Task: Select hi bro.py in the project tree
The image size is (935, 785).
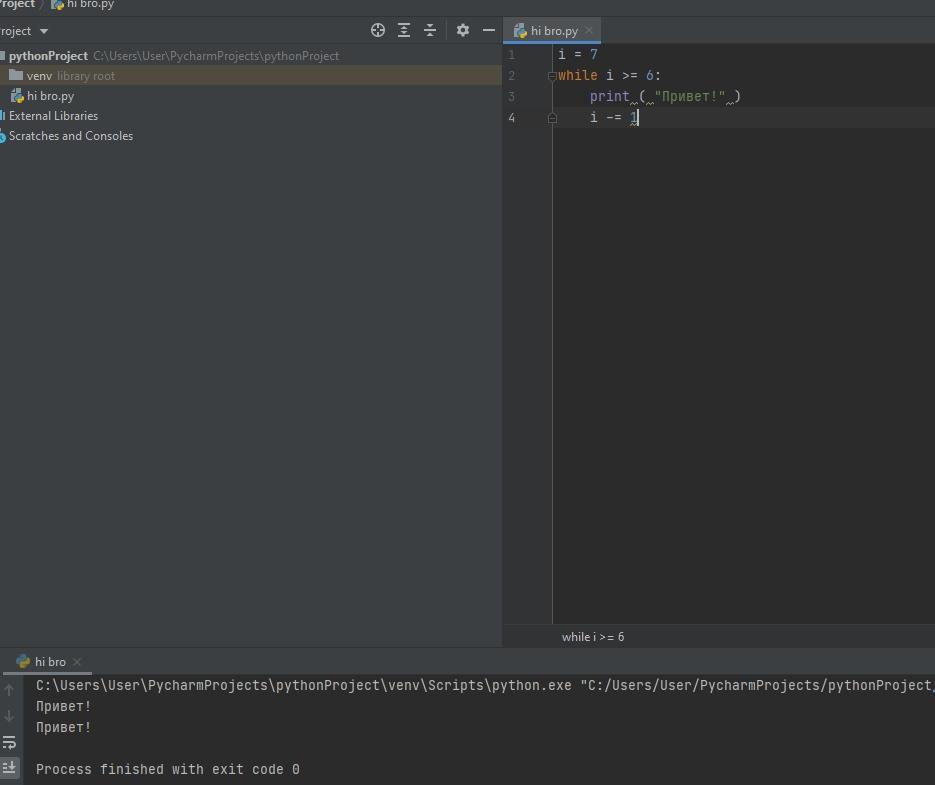Action: coord(50,96)
